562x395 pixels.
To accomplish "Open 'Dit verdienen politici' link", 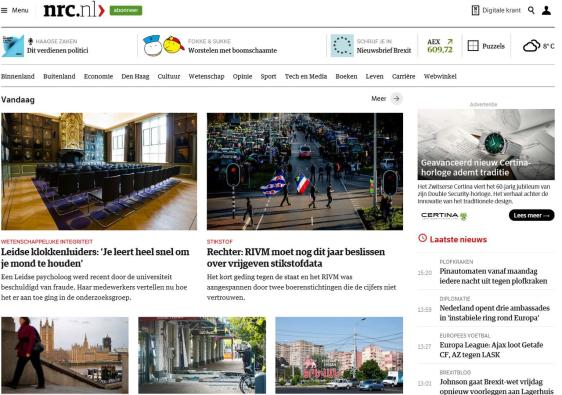I will [x=58, y=51].
